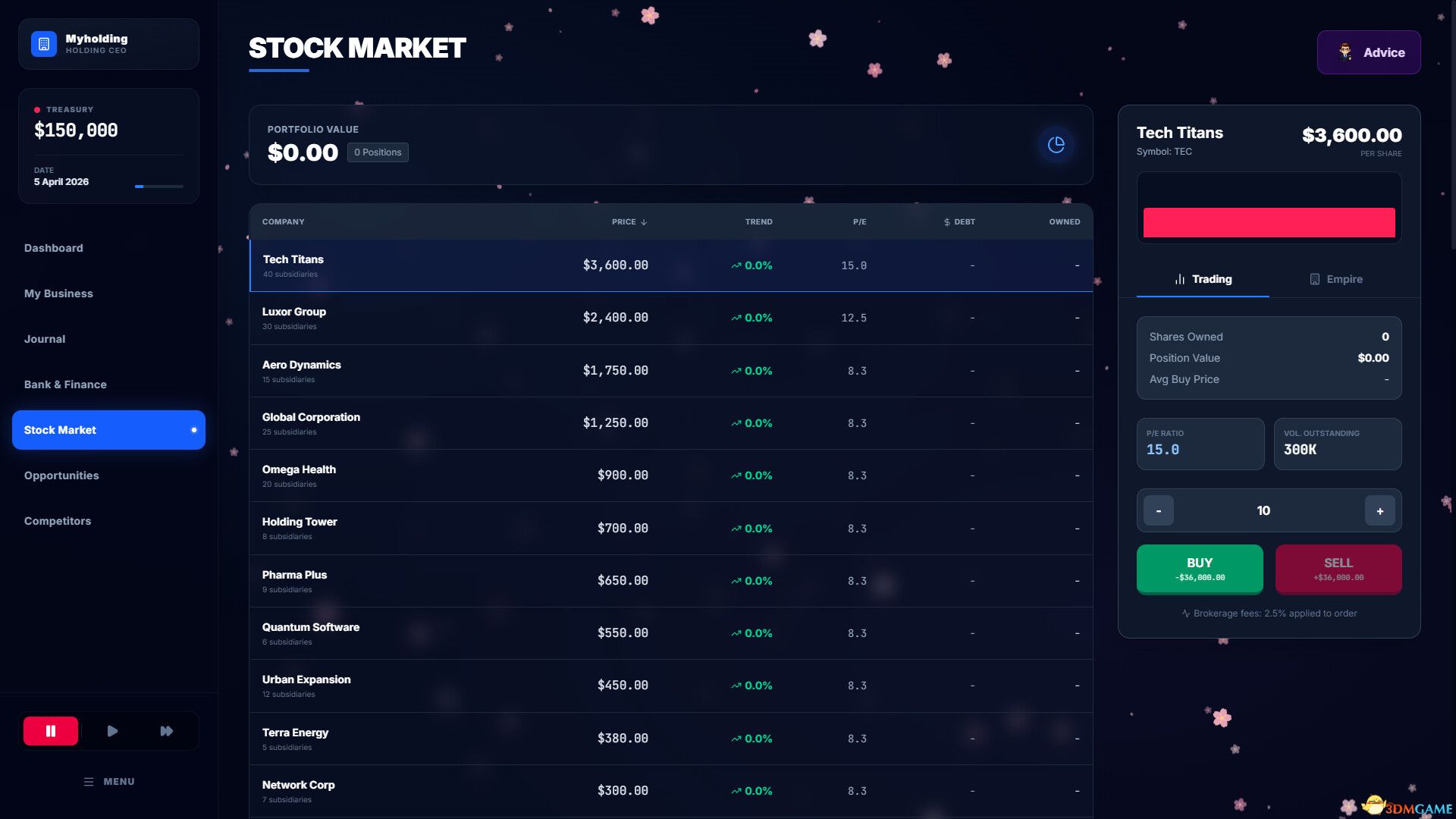This screenshot has height=819, width=1456.
Task: Click the quantity field showing 10
Action: coord(1263,511)
